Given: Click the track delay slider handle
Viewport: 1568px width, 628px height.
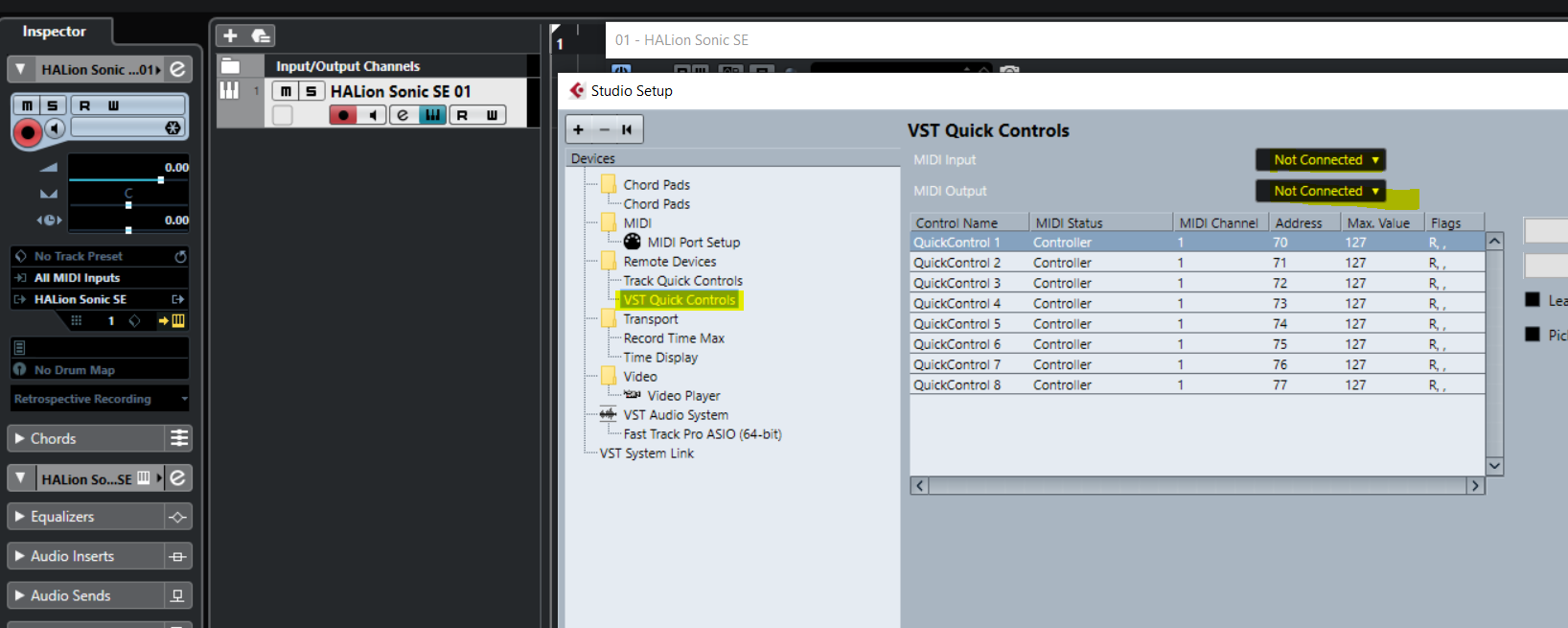Looking at the screenshot, I should (128, 230).
